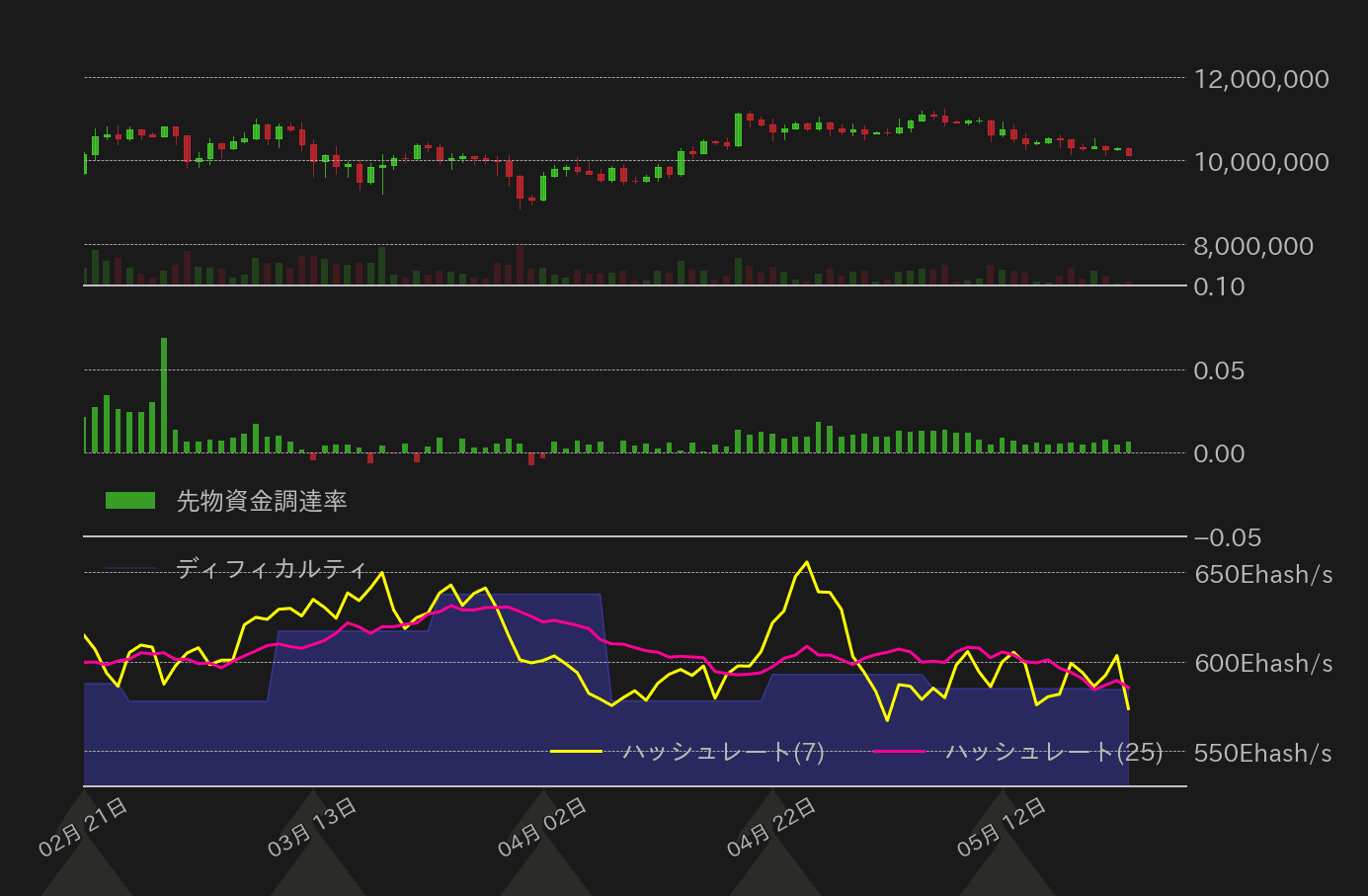Select the 03月 13日 date label
Image resolution: width=1368 pixels, height=896 pixels.
click(313, 828)
